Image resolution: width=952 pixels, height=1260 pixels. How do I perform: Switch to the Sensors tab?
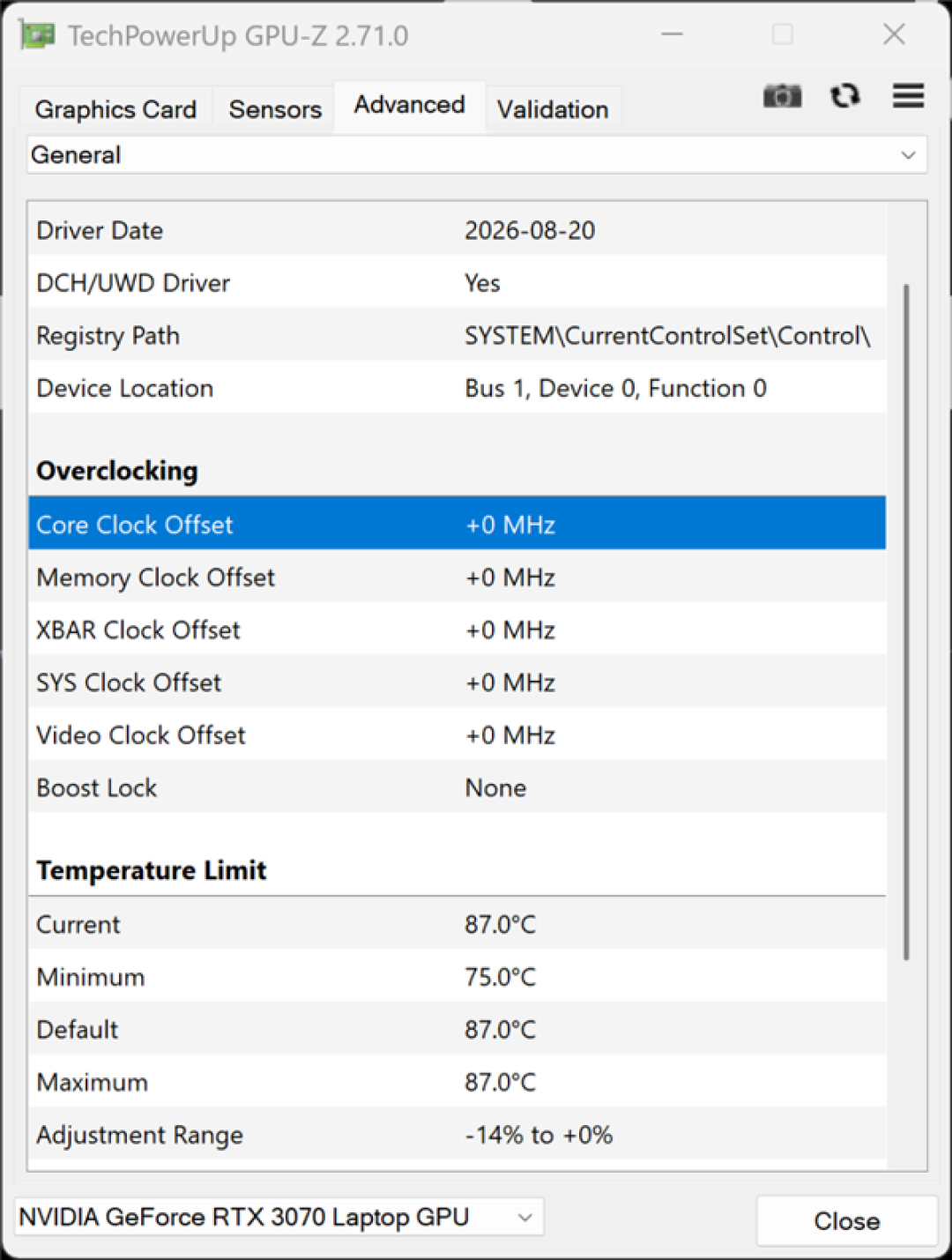tap(275, 109)
